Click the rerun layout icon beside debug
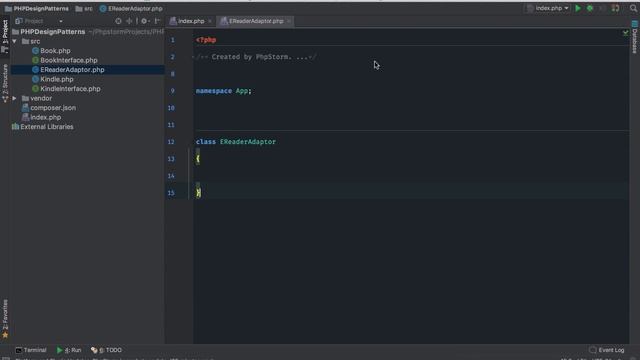Screen dimensions: 640x360 click(x=602, y=8)
